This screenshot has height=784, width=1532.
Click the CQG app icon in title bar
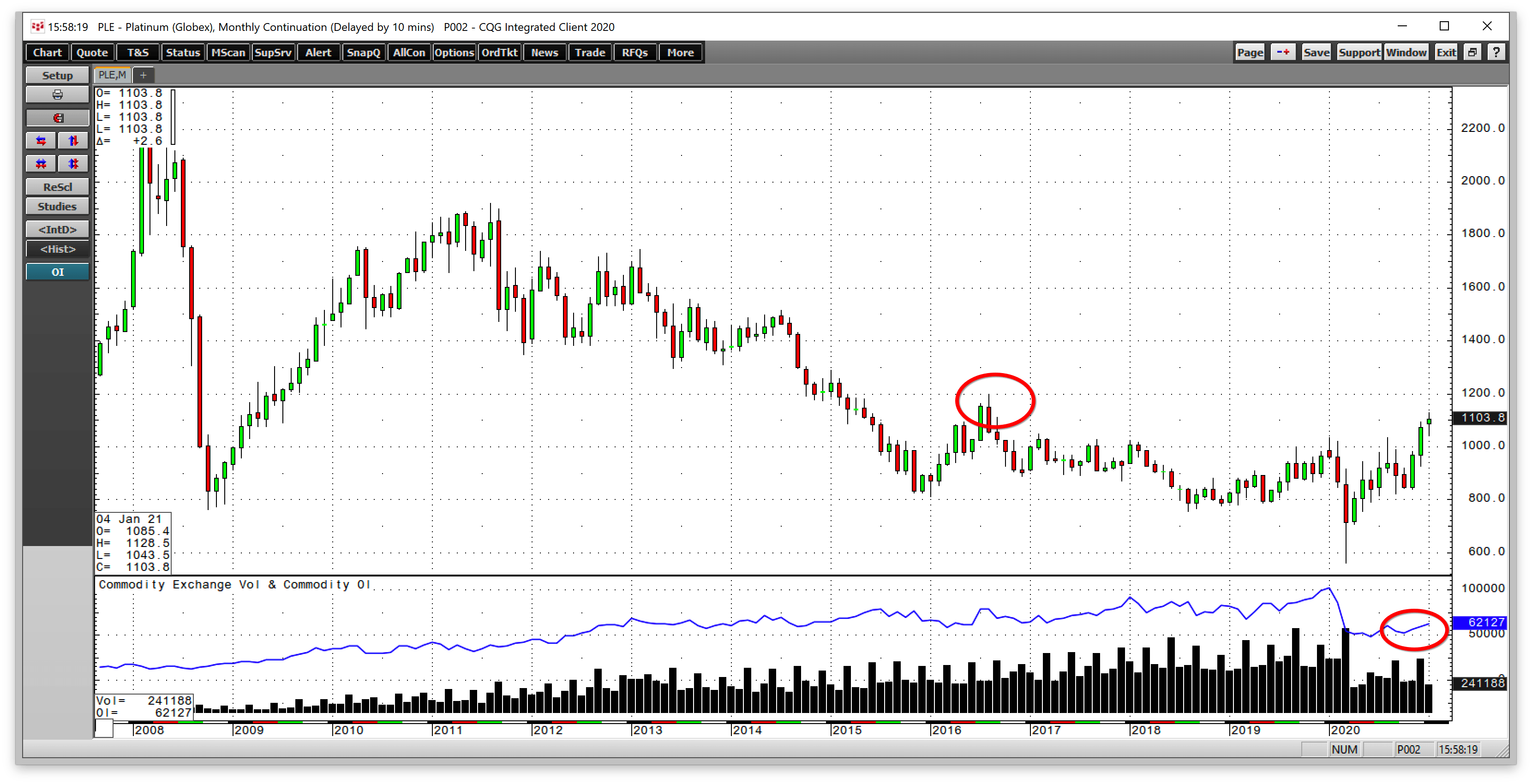pos(37,27)
